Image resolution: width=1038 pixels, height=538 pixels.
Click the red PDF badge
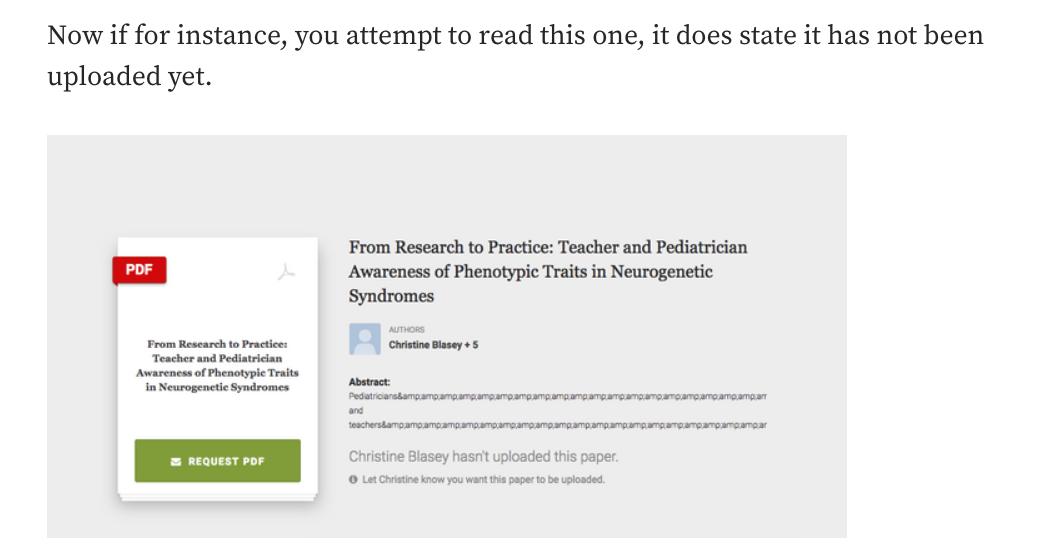coord(140,270)
